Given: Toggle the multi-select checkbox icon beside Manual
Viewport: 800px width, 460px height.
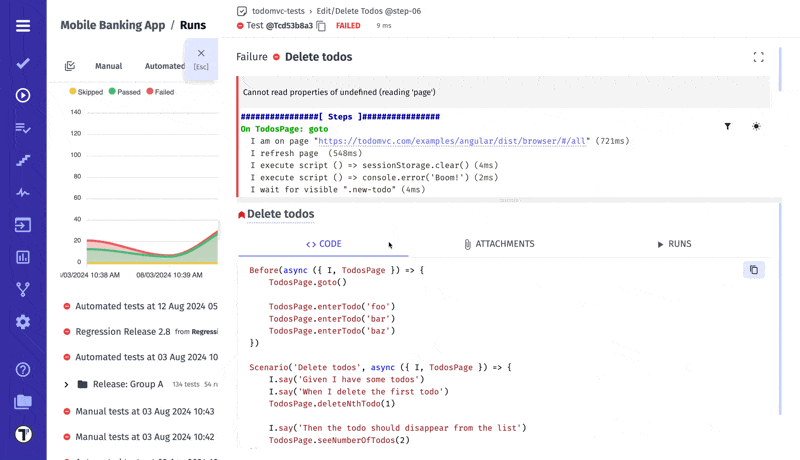Looking at the screenshot, I should tap(70, 66).
